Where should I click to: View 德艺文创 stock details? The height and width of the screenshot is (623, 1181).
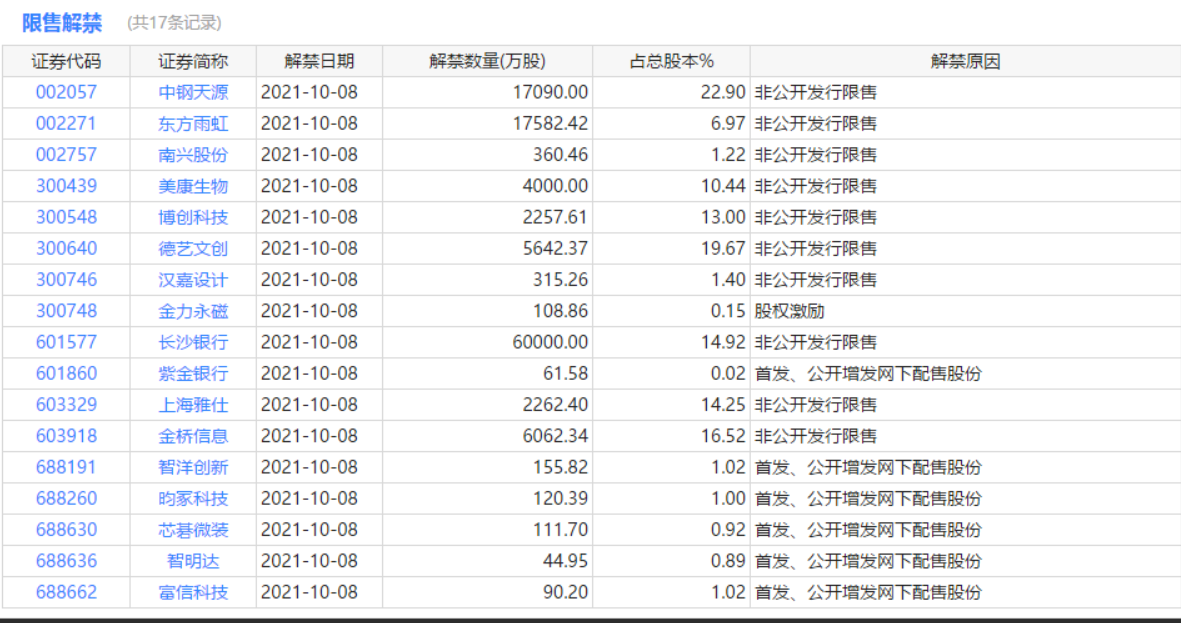[x=193, y=248]
